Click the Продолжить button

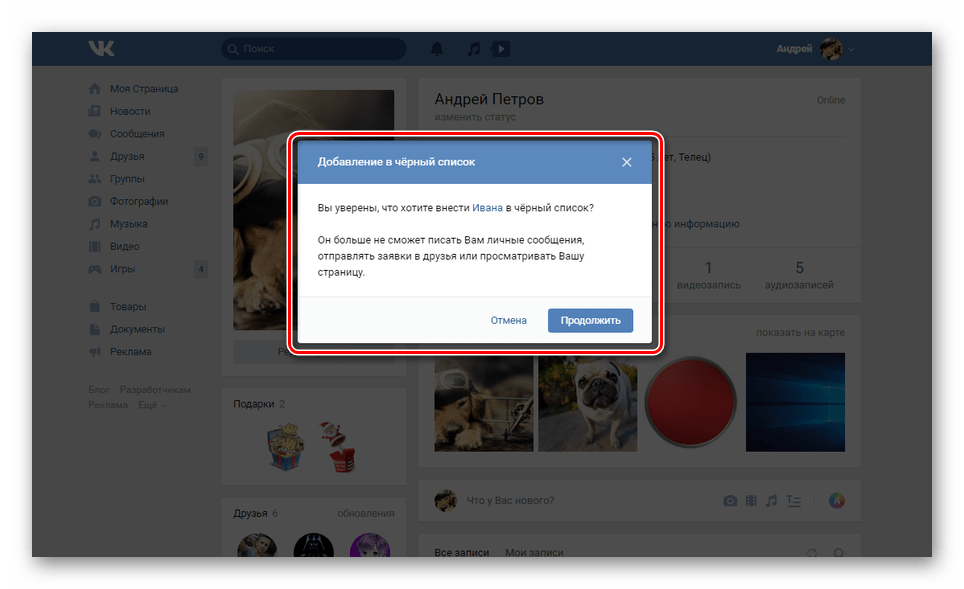(590, 320)
